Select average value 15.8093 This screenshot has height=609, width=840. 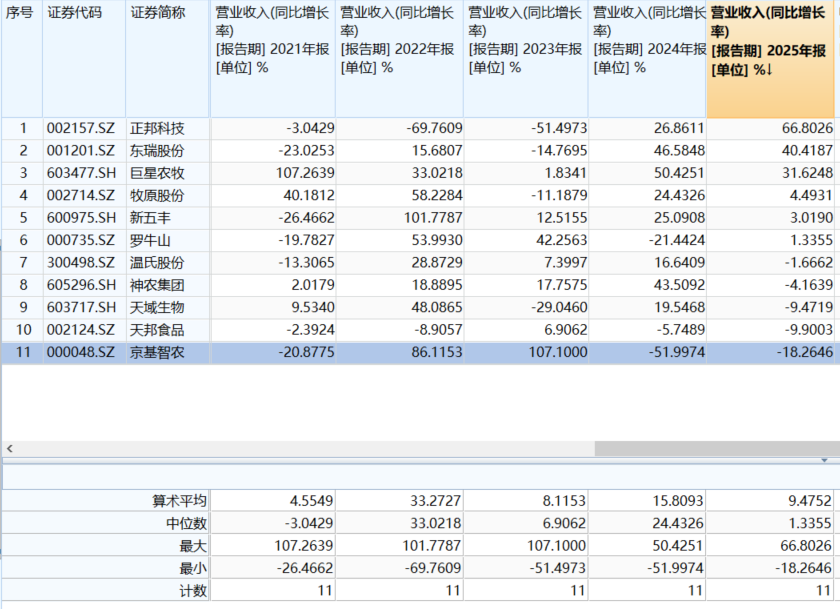(678, 501)
